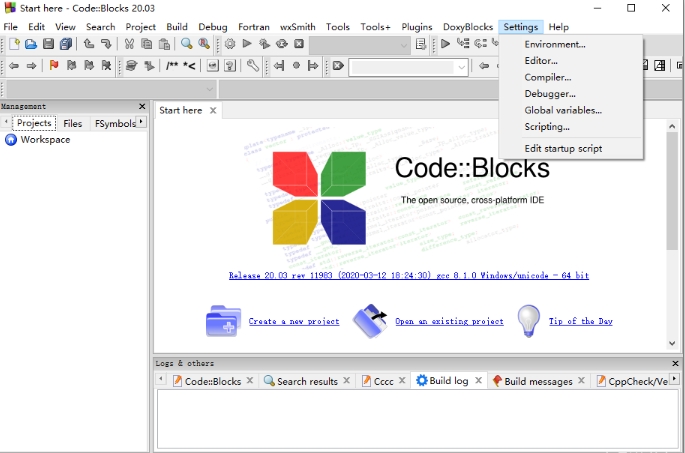Viewport: 685px width, 453px height.
Task: Click the Redo arrow icon
Action: pyautogui.click(x=106, y=44)
